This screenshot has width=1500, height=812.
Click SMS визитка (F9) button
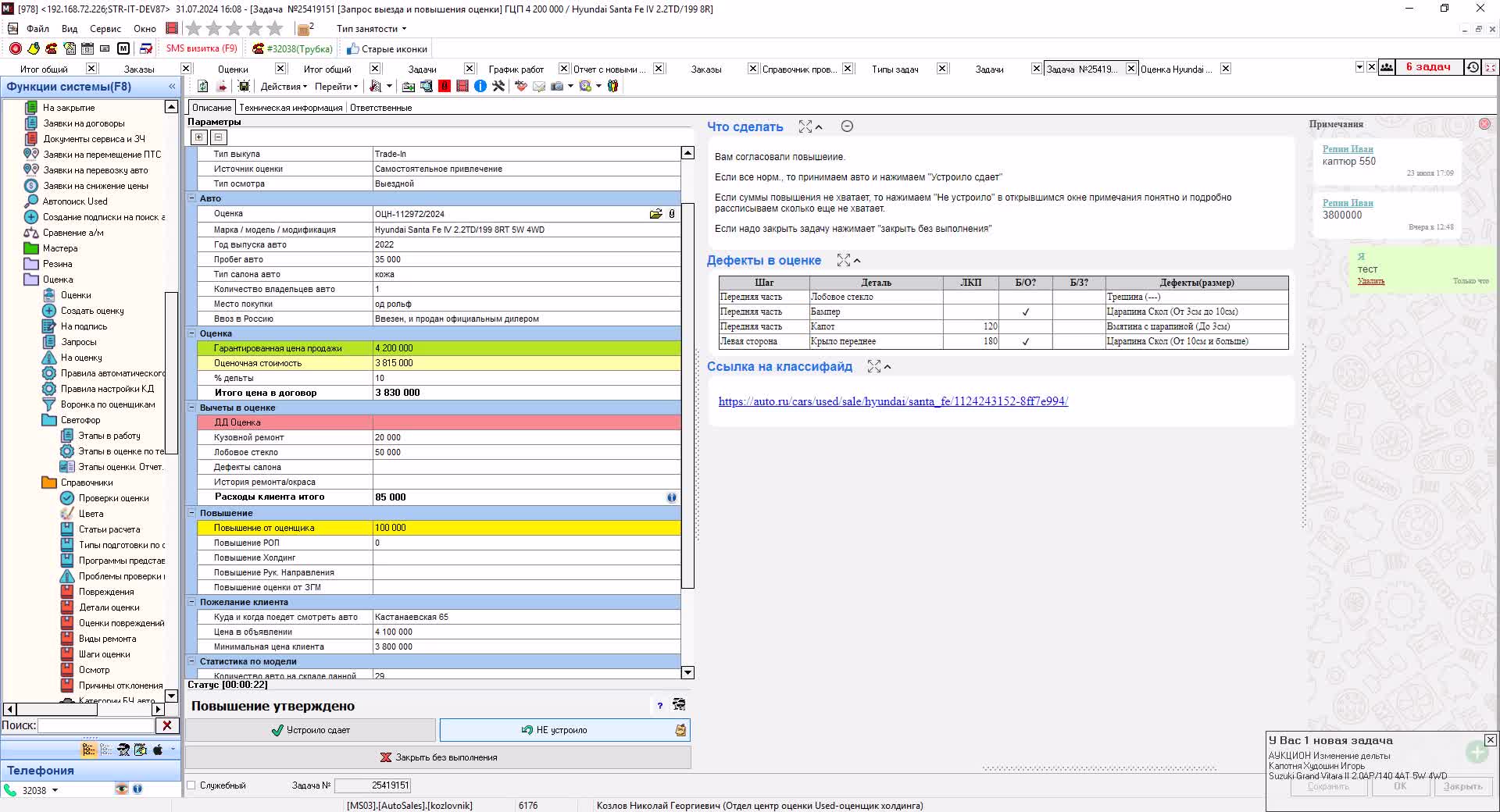(x=201, y=48)
